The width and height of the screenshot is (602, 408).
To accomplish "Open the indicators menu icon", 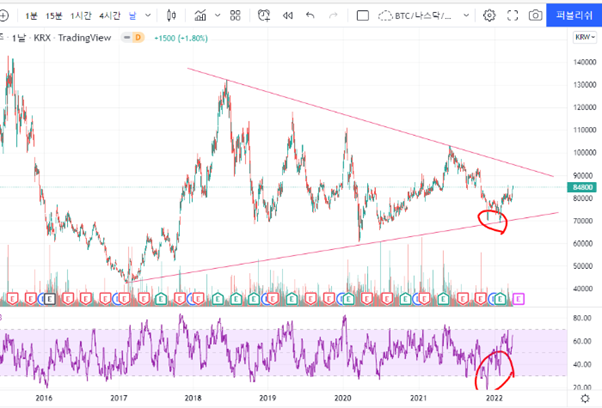I will 204,15.
